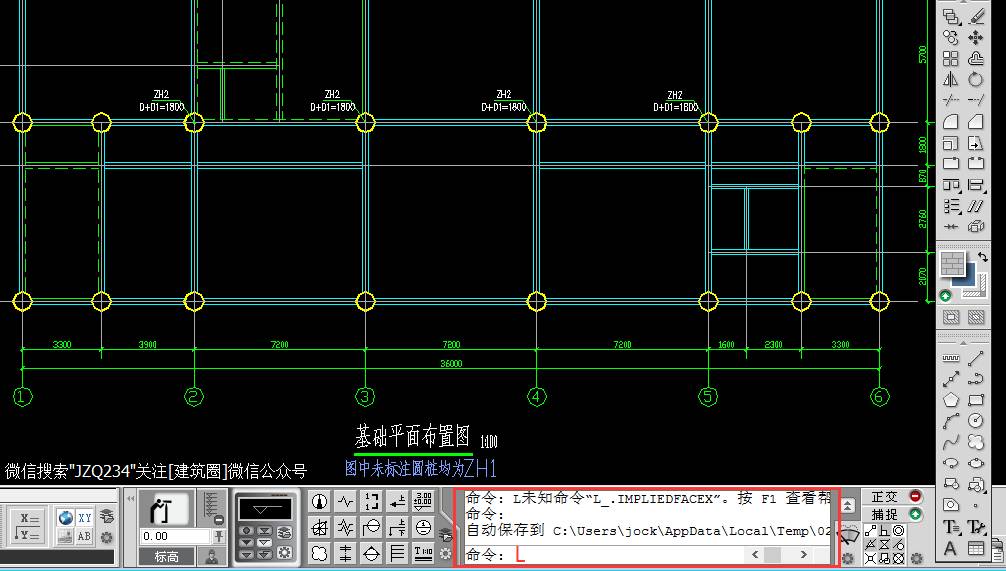1006x571 pixels.
Task: Click grid axis bubble number 3
Action: point(365,396)
